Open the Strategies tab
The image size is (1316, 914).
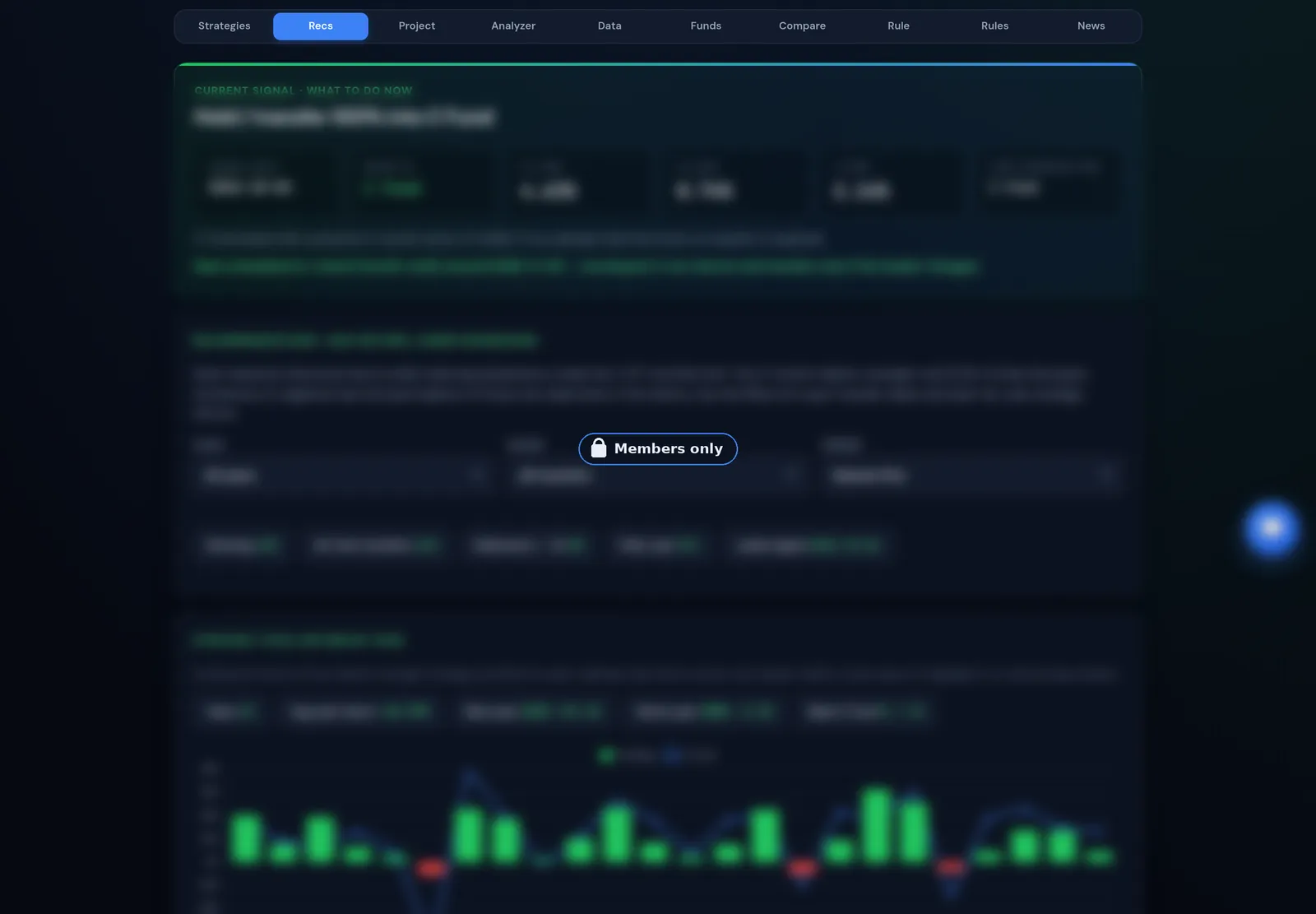[224, 26]
